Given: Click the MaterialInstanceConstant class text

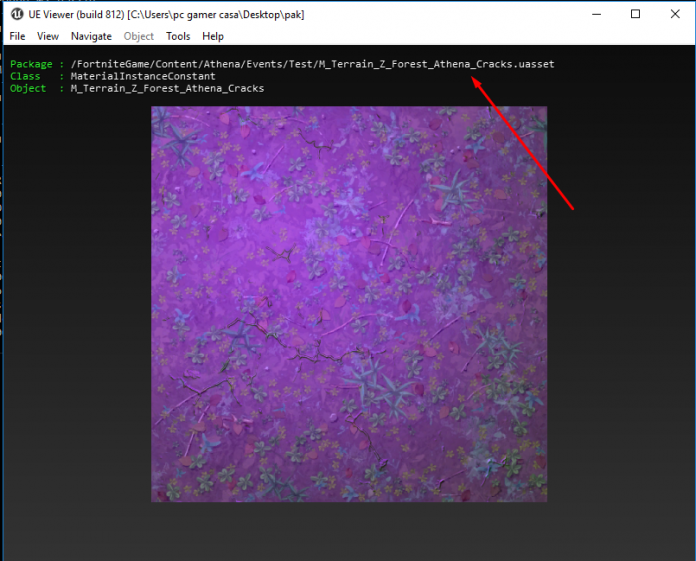Looking at the screenshot, I should (x=143, y=76).
